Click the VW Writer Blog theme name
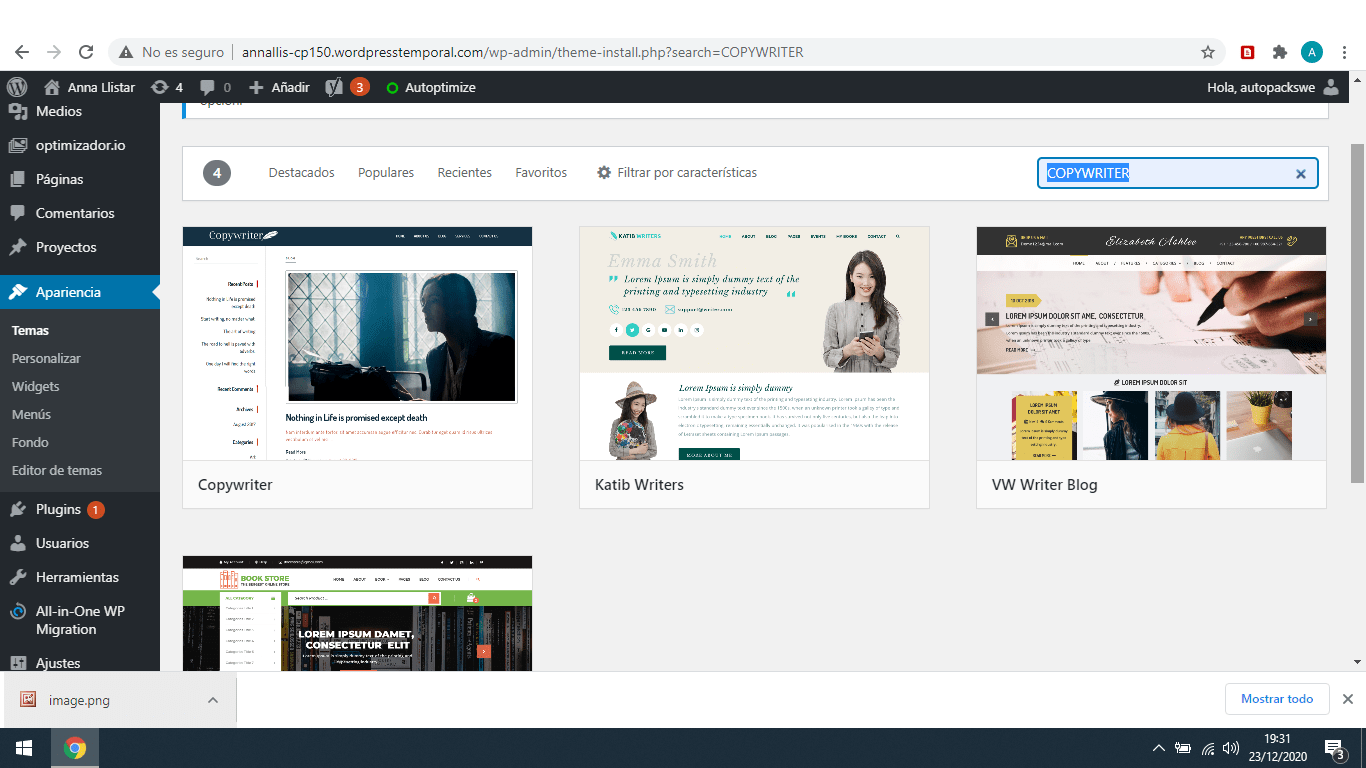 [x=1044, y=485]
